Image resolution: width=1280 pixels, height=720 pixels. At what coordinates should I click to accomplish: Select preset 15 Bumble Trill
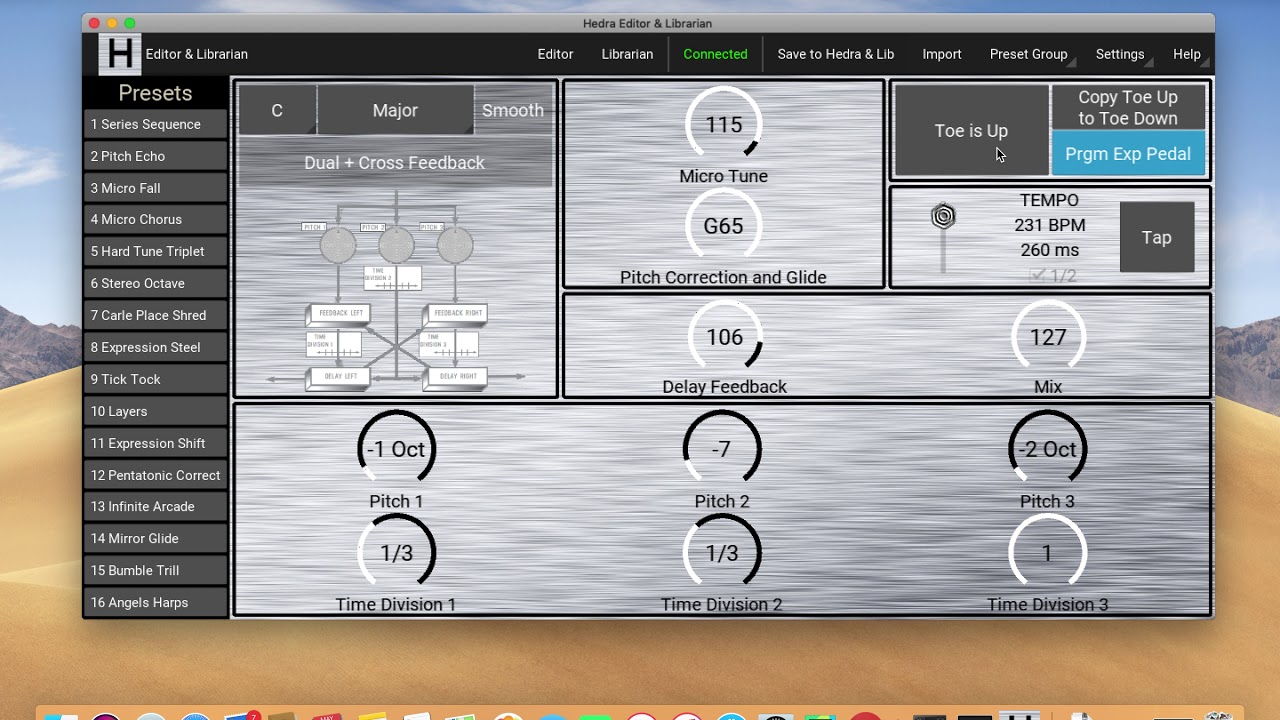click(156, 570)
